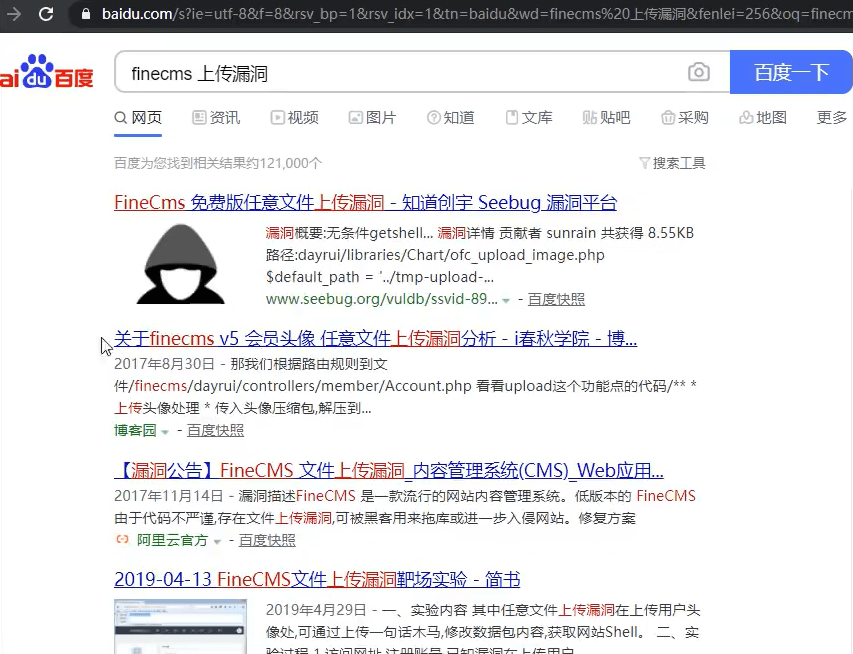Open the 2019-04-13 FineCMS 靶场实验 简书 result
853x654 pixels.
pyautogui.click(x=317, y=579)
